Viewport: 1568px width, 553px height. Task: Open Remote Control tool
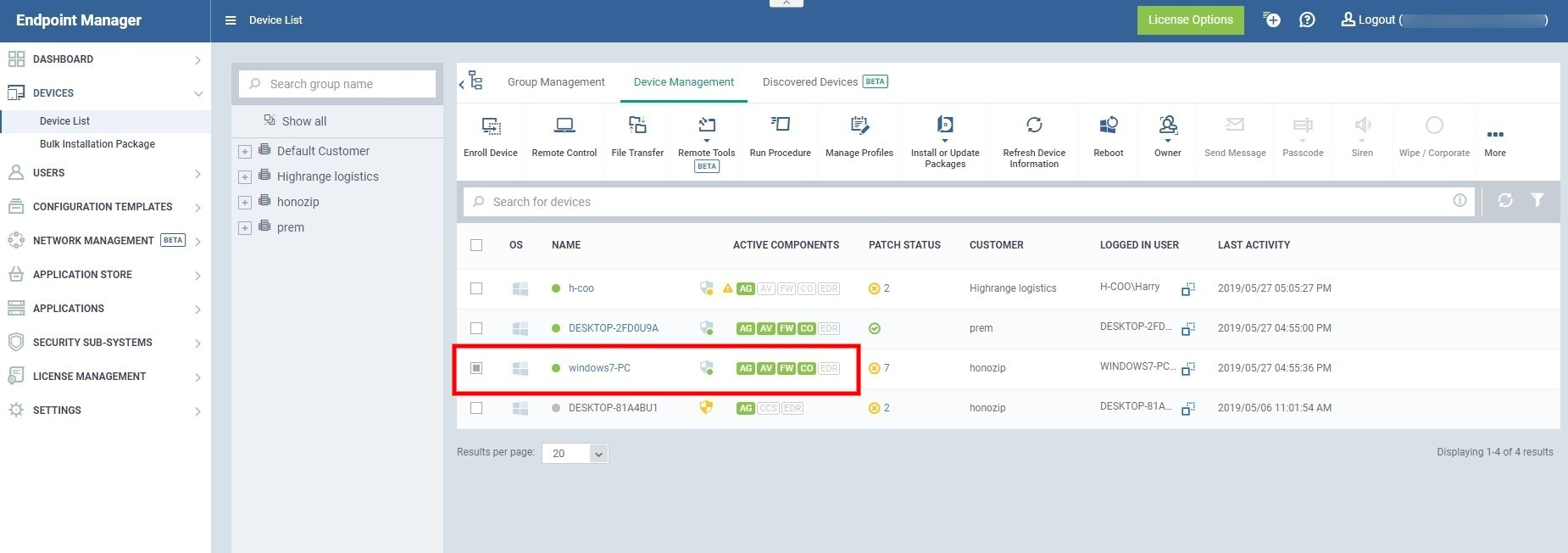click(564, 126)
